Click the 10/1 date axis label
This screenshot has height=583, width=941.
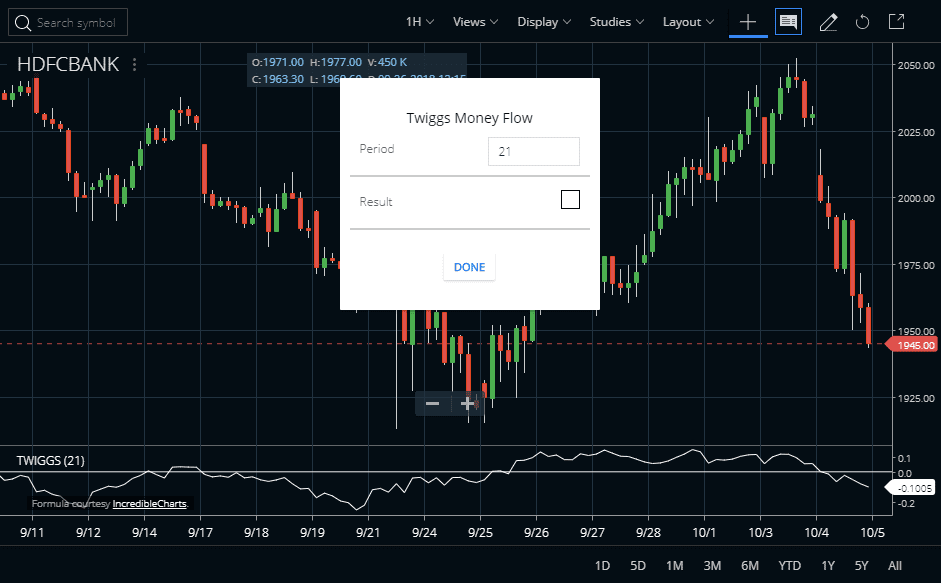coord(704,533)
